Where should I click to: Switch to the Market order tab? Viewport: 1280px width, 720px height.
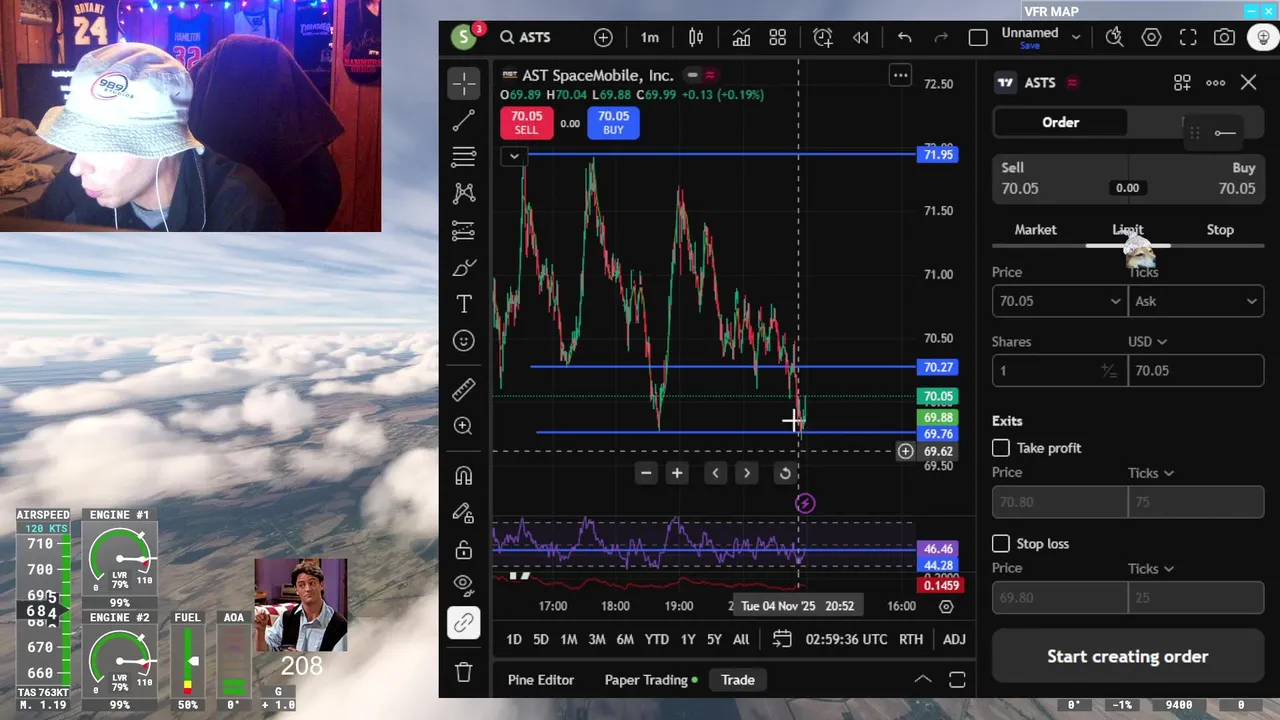coord(1035,229)
